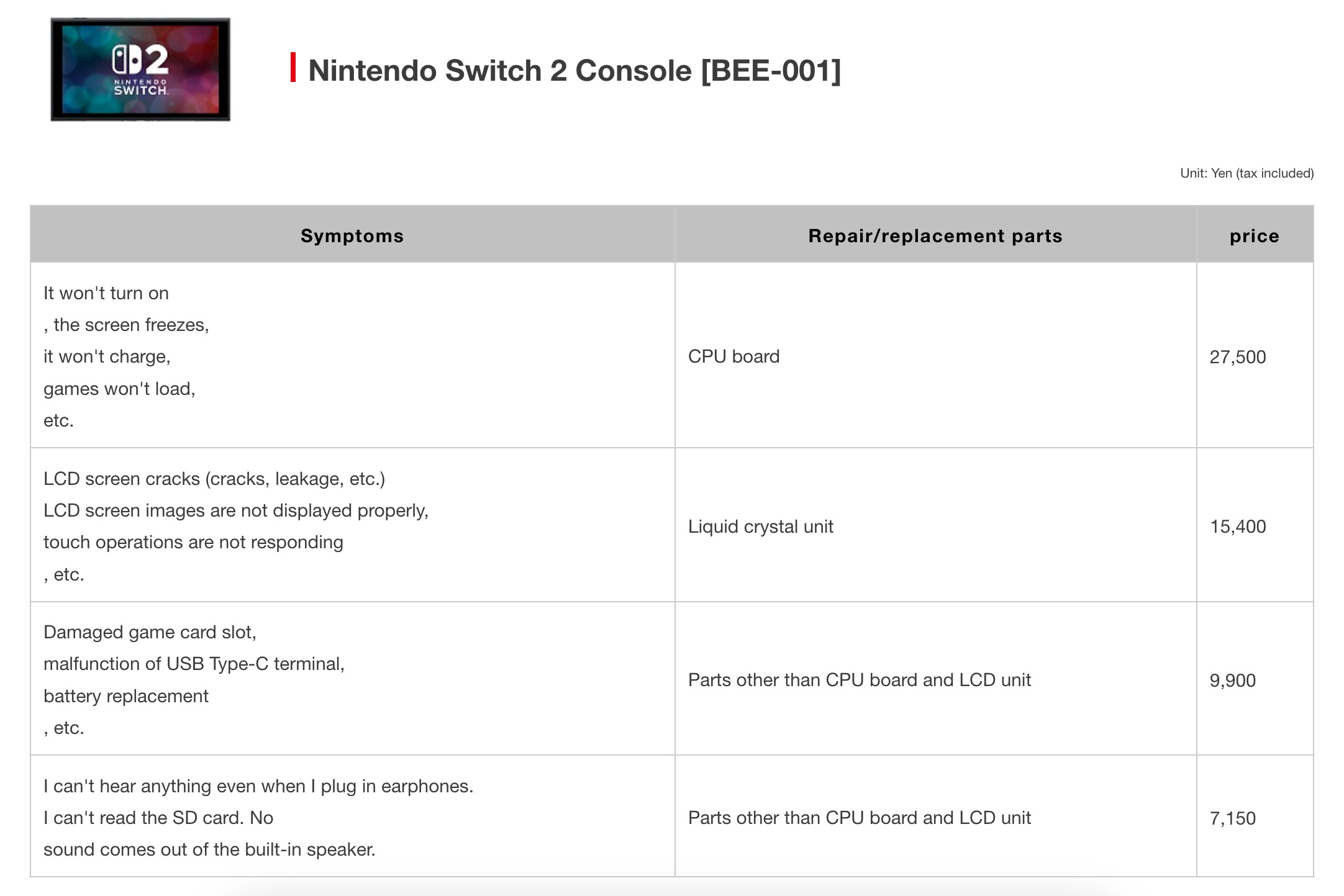Viewport: 1344px width, 896px height.
Task: Click the Nintendo Switch 2 Console heading
Action: tap(574, 70)
